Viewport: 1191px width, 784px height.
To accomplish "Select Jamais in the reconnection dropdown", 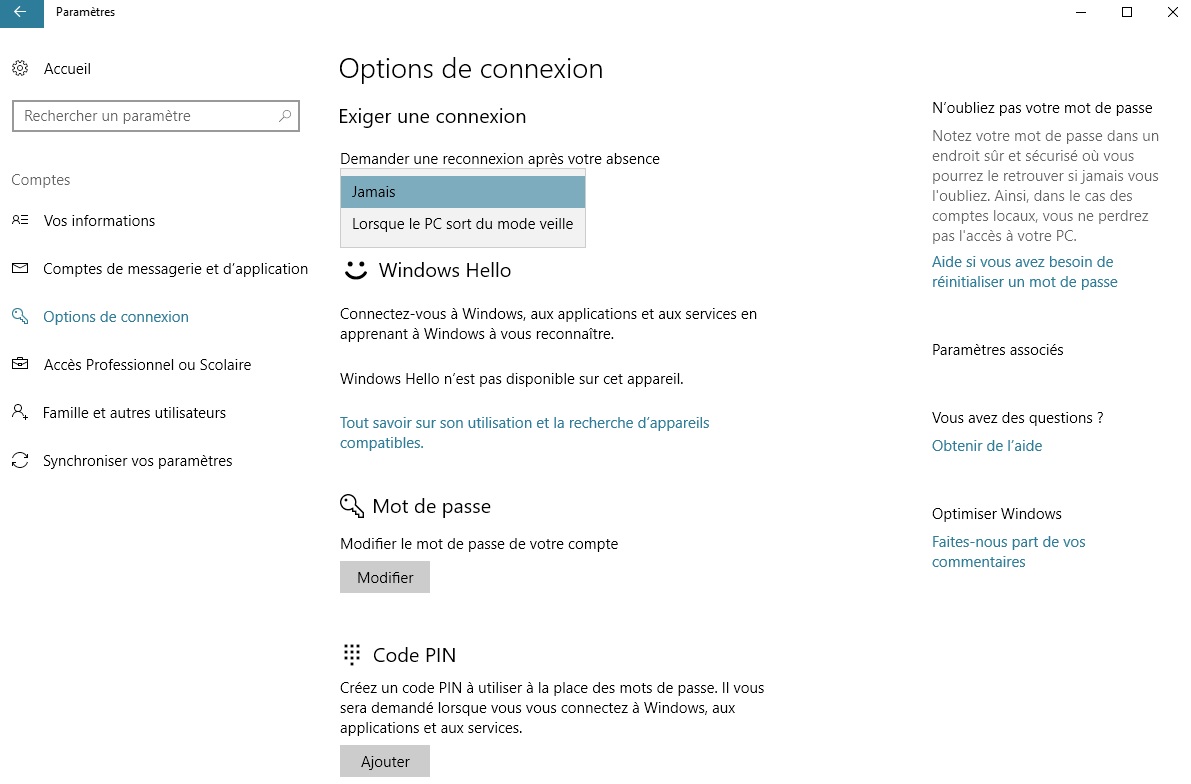I will (x=462, y=192).
